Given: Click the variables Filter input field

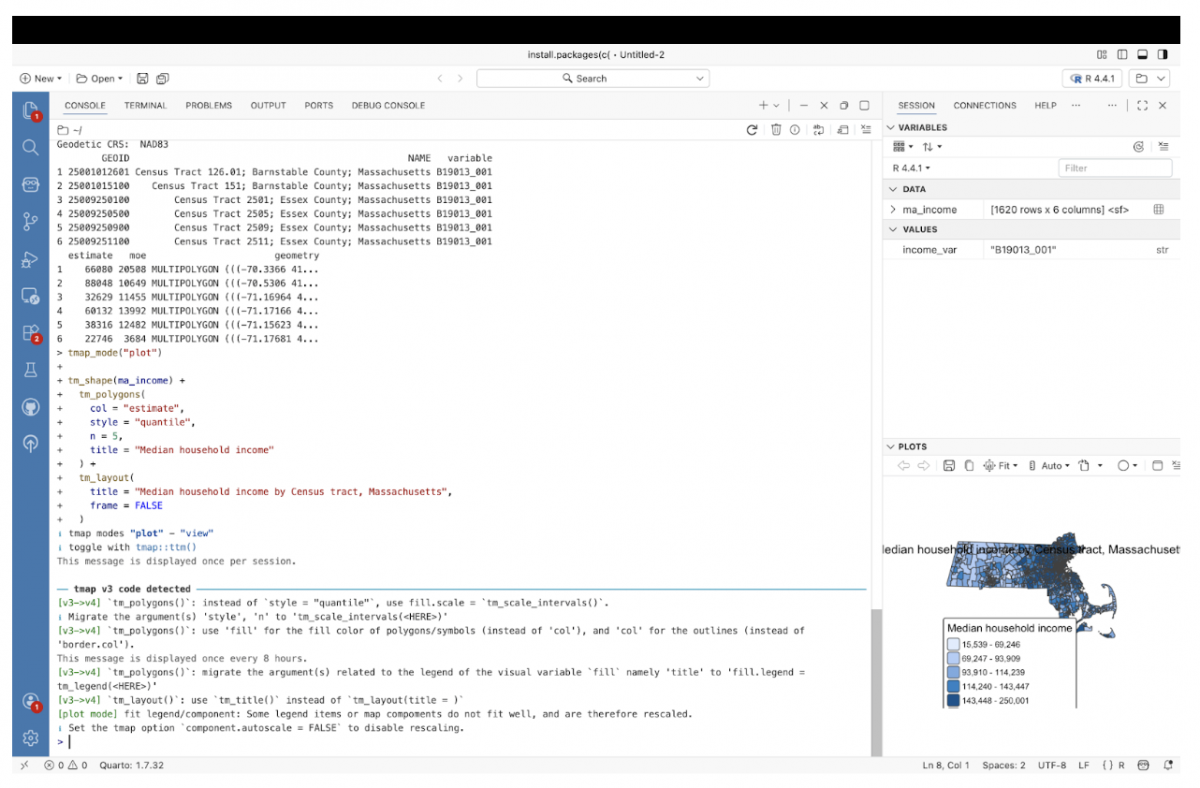Looking at the screenshot, I should pos(1114,168).
